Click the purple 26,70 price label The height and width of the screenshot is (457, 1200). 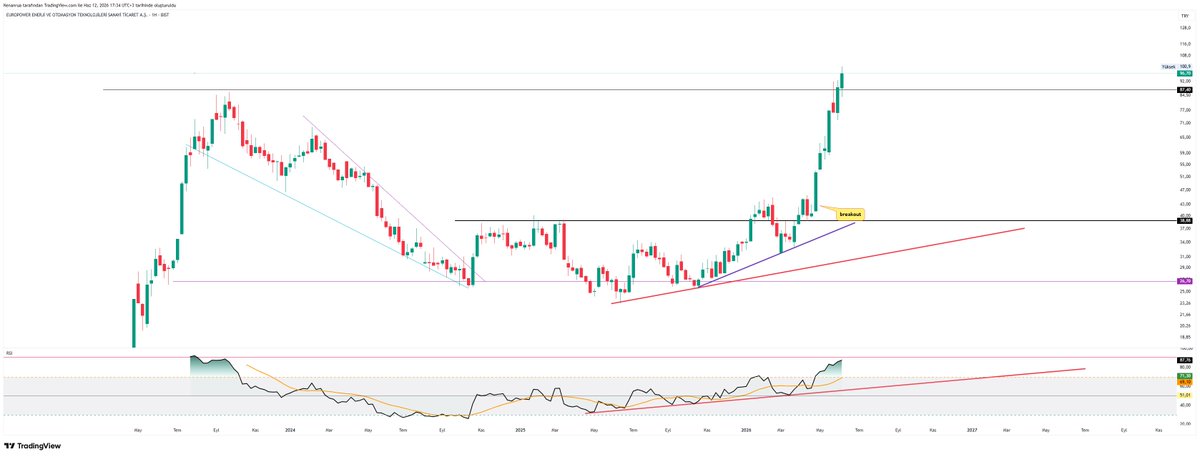[x=1185, y=282]
